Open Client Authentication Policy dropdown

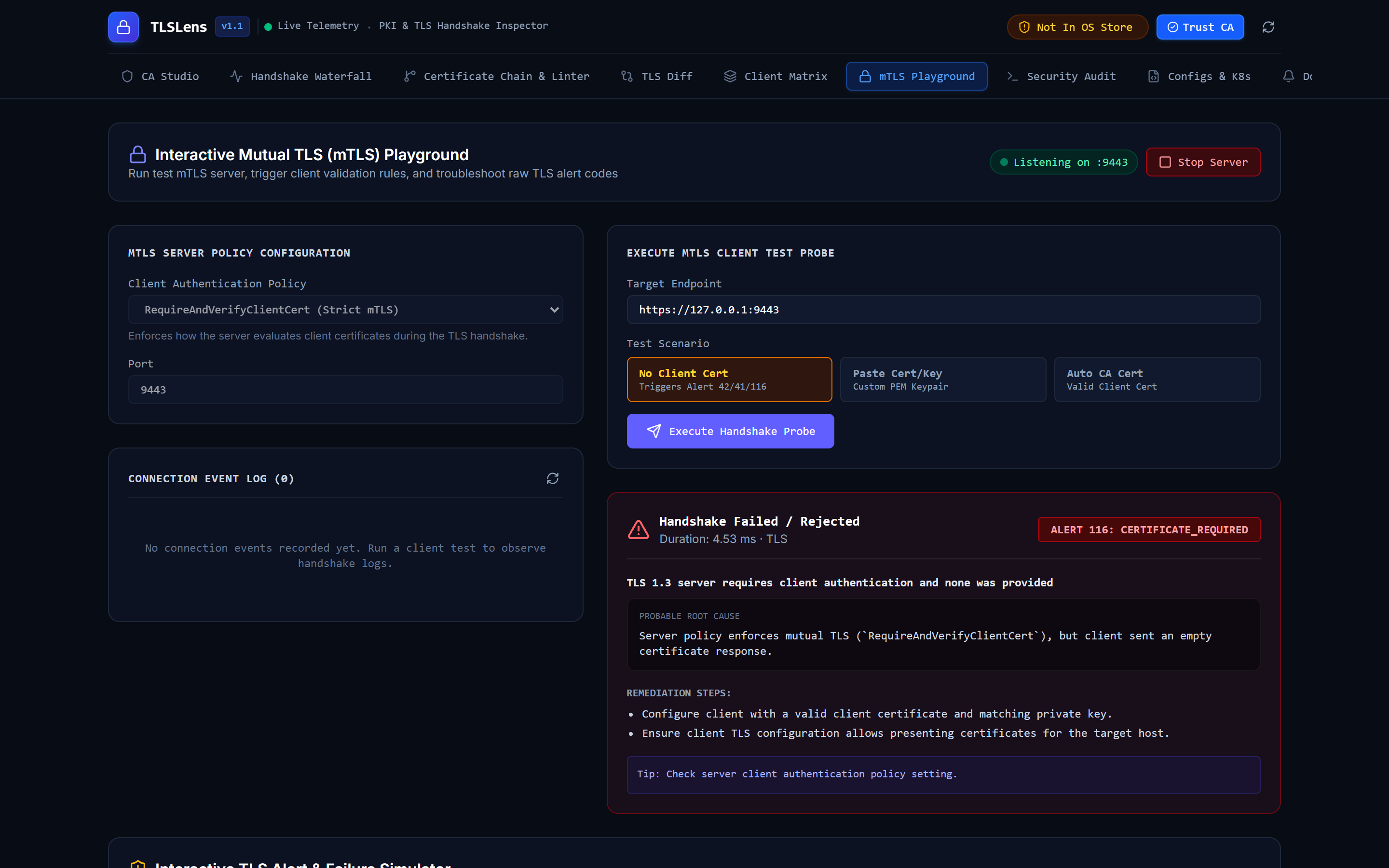pos(345,310)
